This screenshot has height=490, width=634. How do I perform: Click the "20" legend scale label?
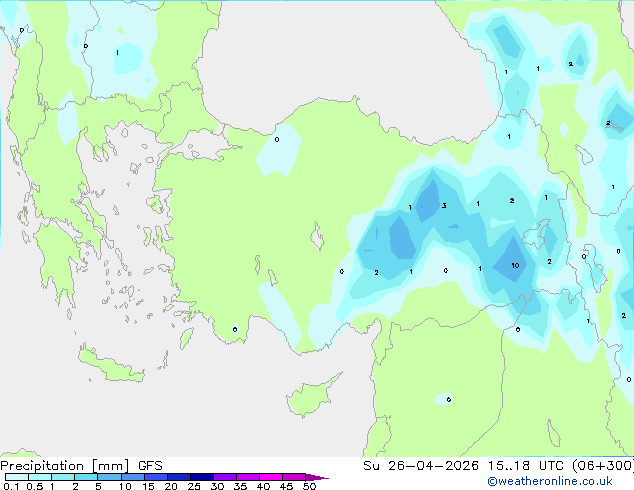pyautogui.click(x=171, y=486)
